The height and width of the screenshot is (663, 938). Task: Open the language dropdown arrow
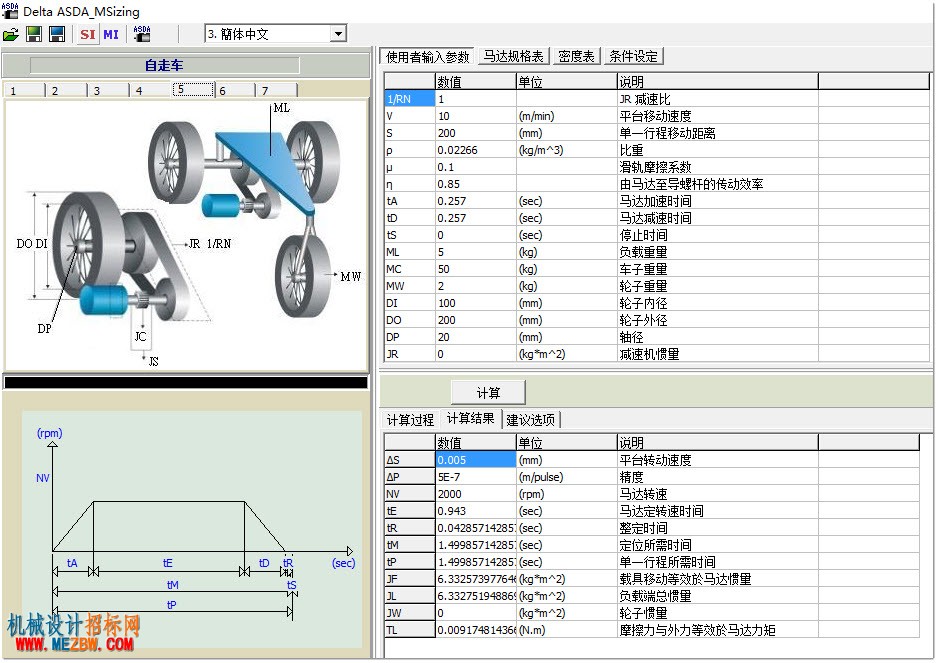click(x=339, y=34)
